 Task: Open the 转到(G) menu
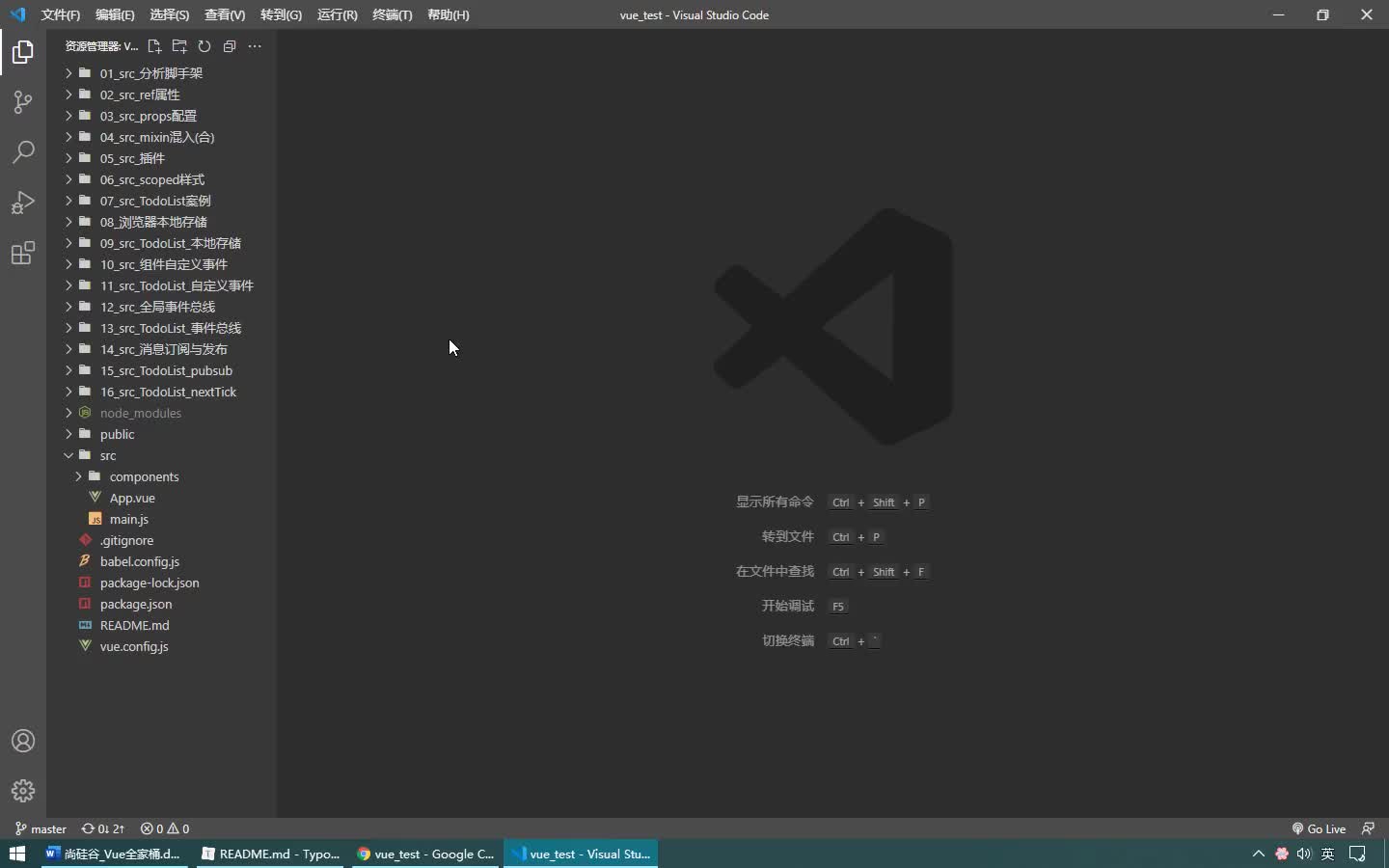click(281, 14)
